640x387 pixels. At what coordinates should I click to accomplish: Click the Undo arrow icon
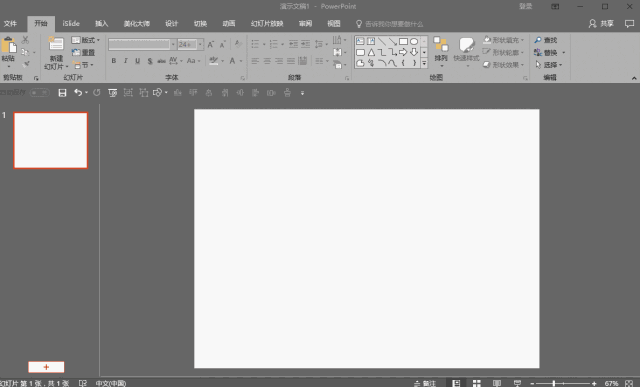pyautogui.click(x=78, y=93)
